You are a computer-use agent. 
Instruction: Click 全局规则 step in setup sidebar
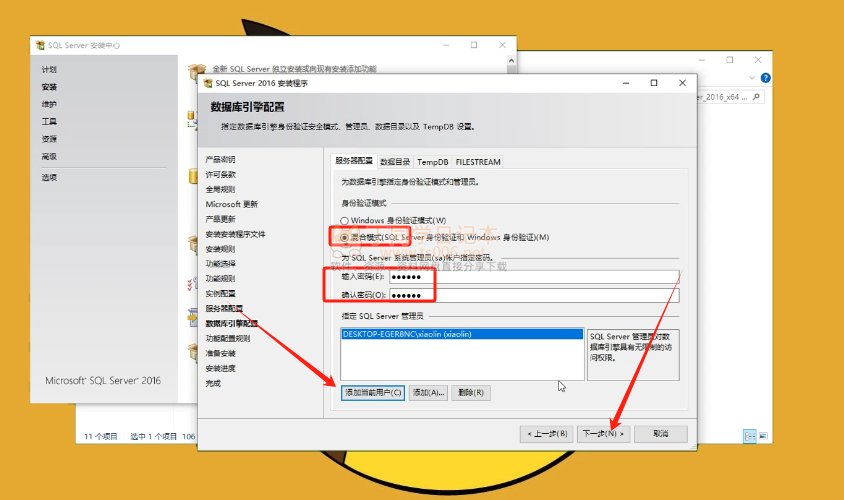[220, 189]
